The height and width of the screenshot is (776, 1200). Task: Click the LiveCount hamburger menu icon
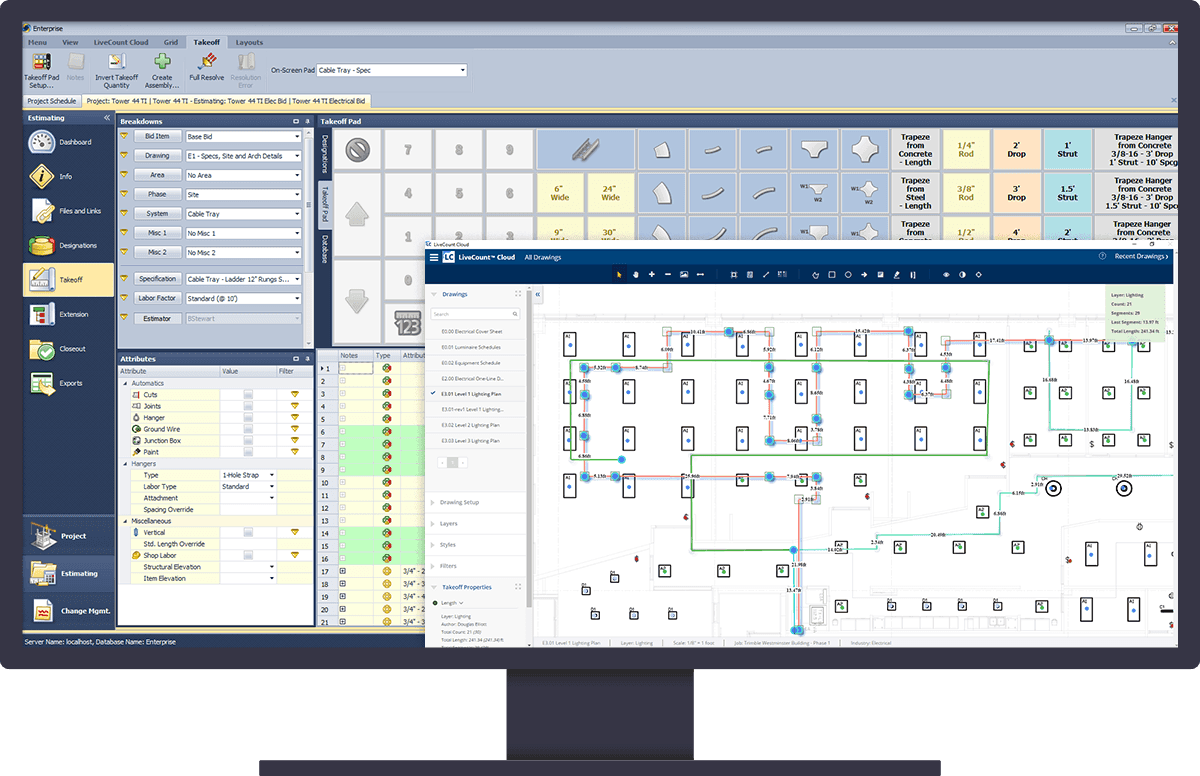click(x=434, y=257)
